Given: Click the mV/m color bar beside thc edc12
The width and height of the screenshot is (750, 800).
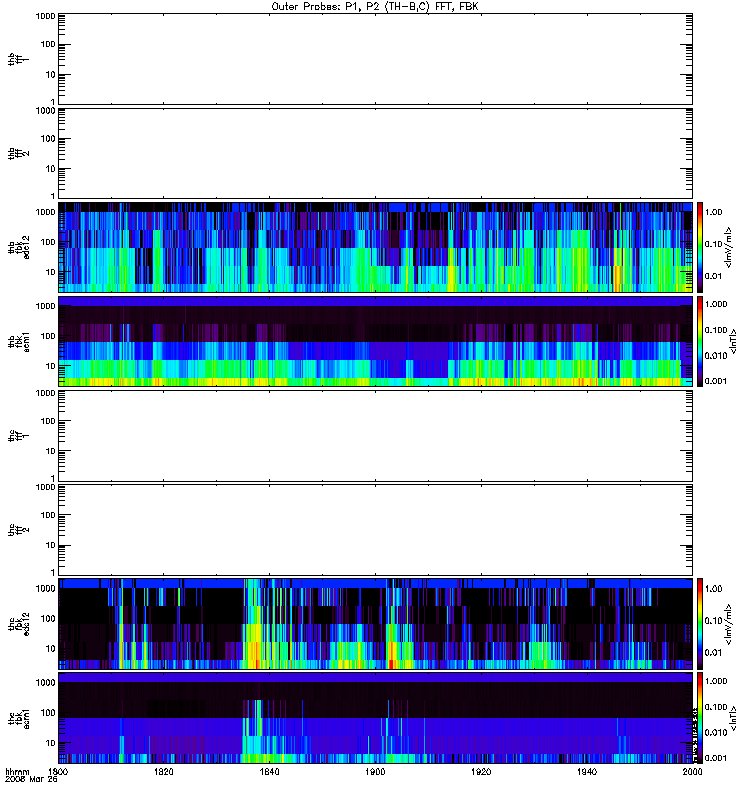Looking at the screenshot, I should (700, 624).
